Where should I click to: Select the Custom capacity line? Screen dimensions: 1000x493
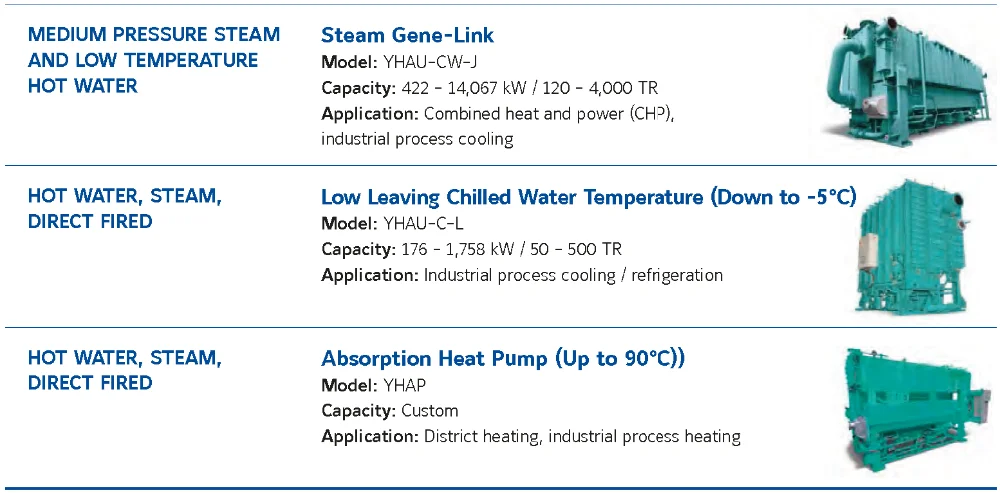pyautogui.click(x=389, y=411)
